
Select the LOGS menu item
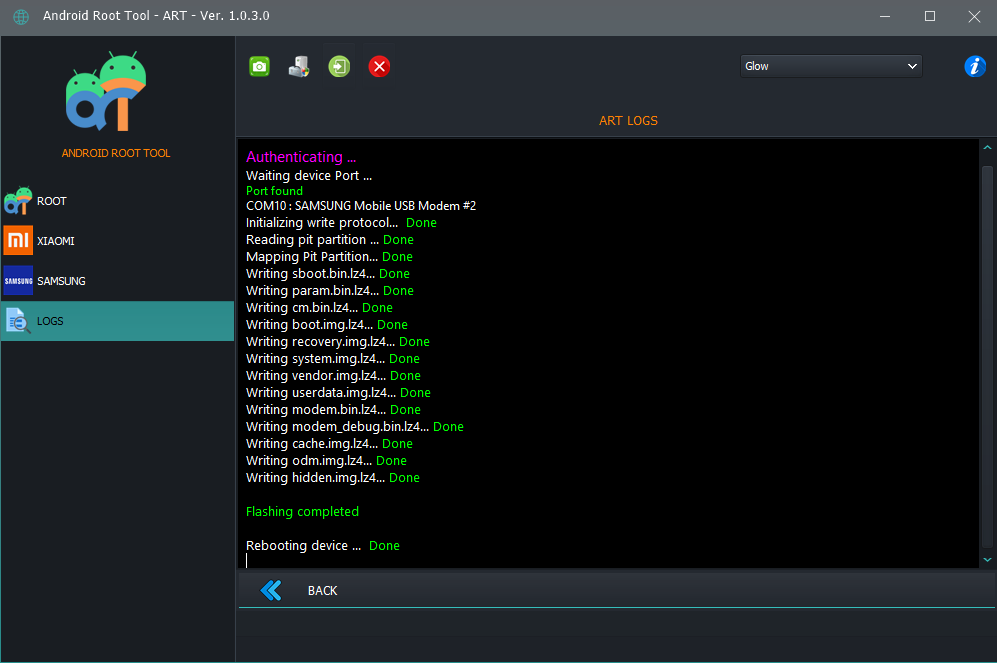tap(118, 321)
